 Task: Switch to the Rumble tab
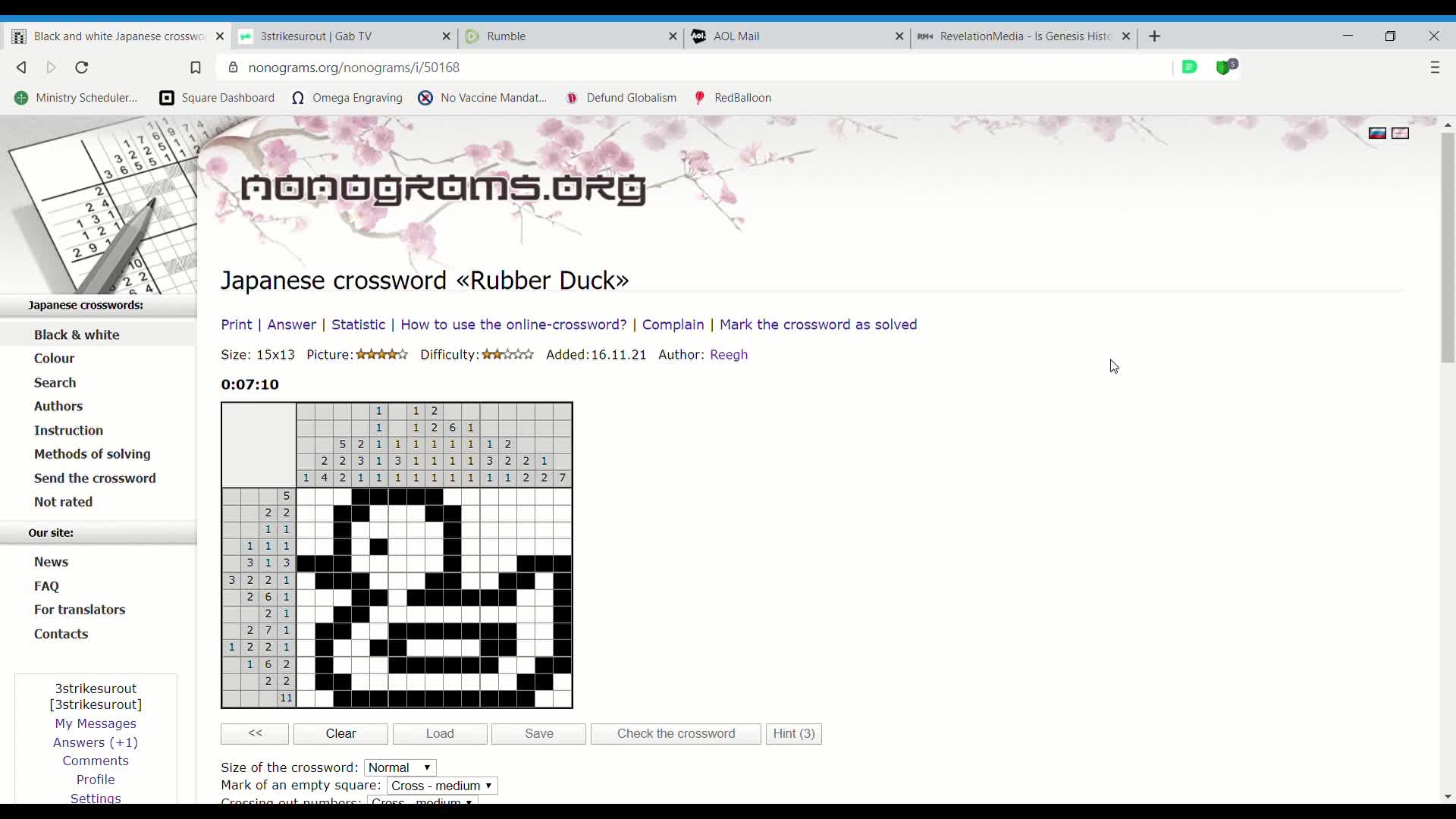click(506, 36)
